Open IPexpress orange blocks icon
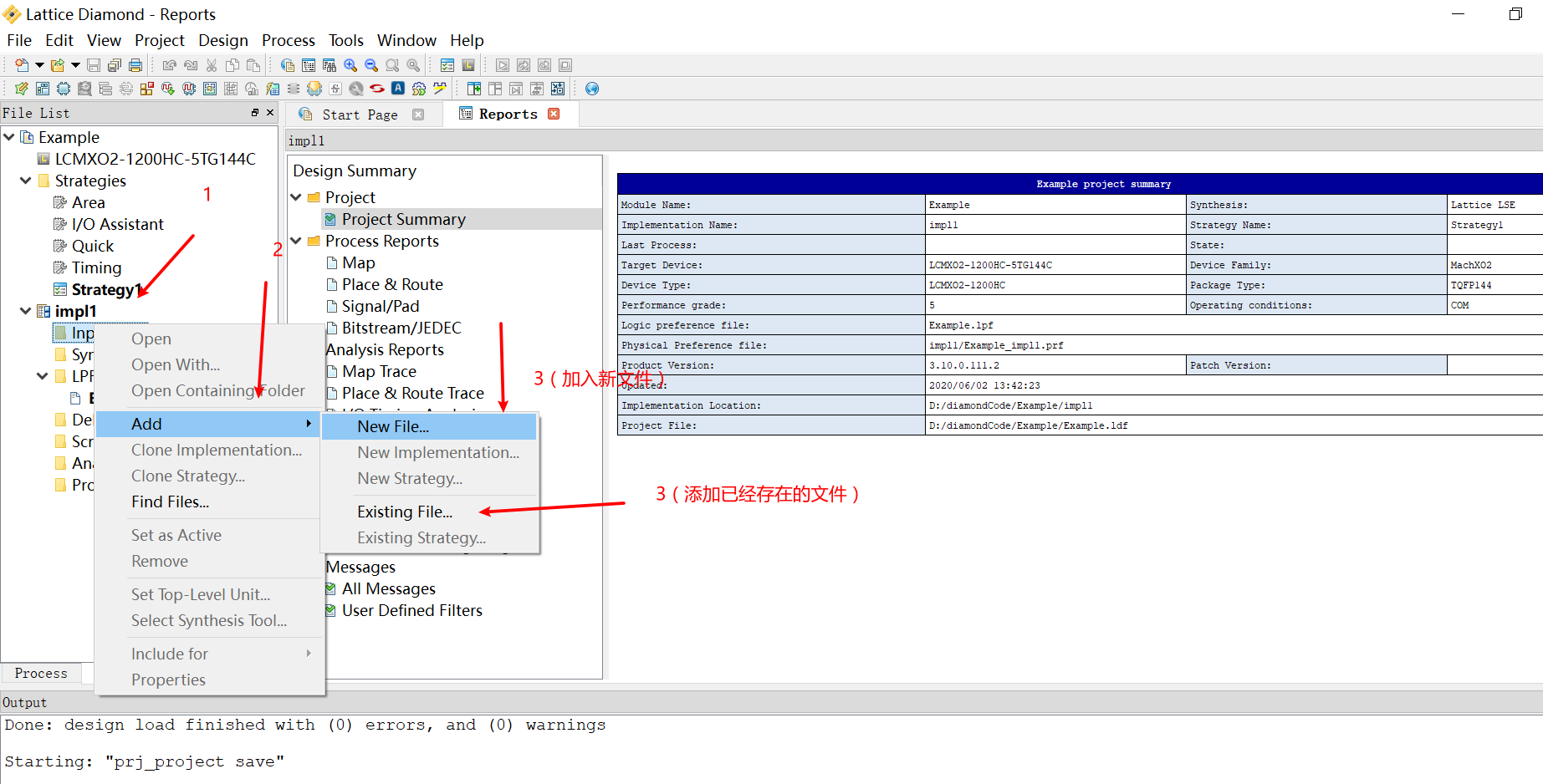1543x784 pixels. [147, 89]
